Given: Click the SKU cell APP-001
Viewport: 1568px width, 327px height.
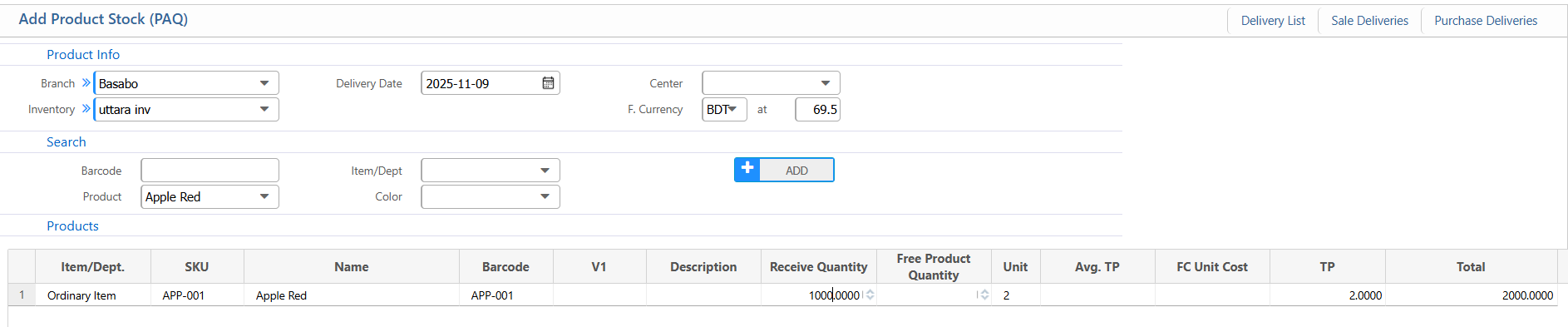Looking at the screenshot, I should pyautogui.click(x=197, y=295).
